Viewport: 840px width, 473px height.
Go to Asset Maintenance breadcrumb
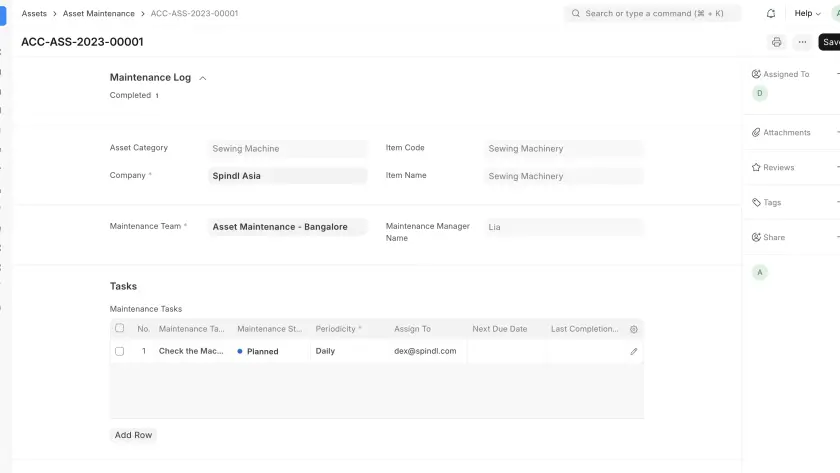click(x=98, y=14)
